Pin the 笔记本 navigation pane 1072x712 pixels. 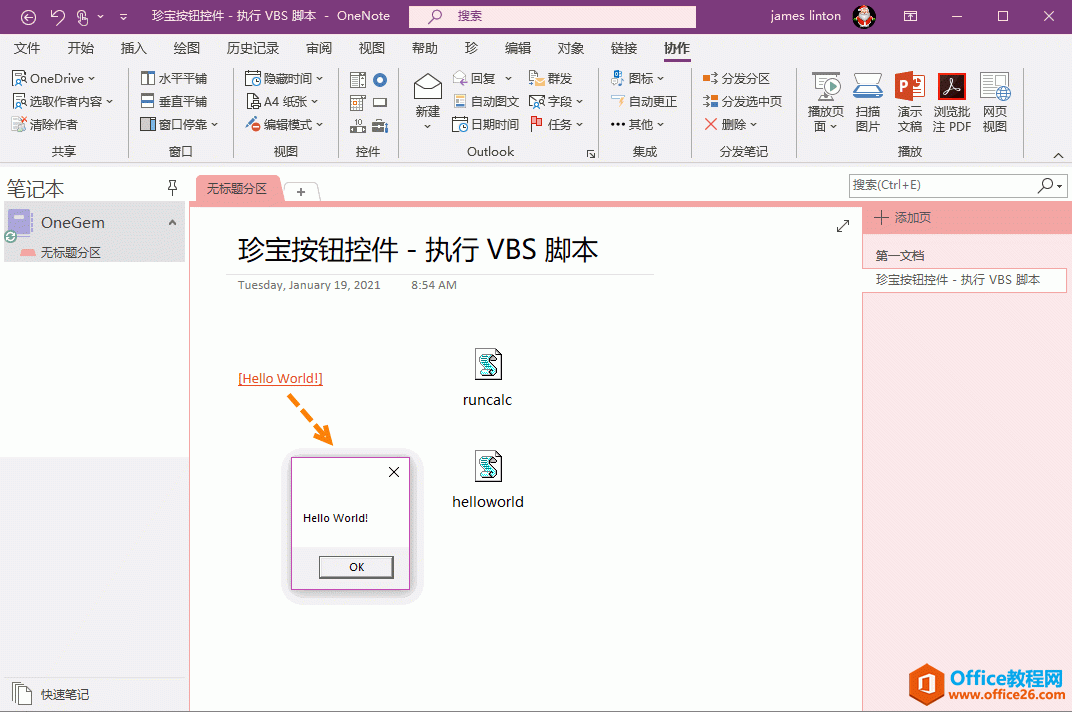click(172, 187)
